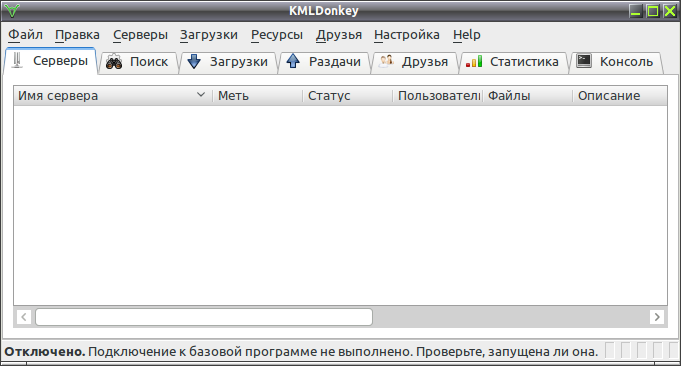
Task: Sort by Пользователи column header
Action: point(437,96)
